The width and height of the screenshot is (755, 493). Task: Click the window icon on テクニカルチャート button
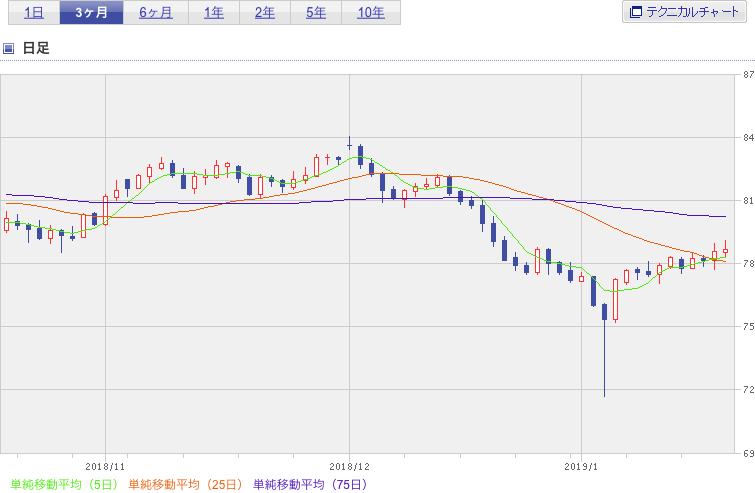[x=636, y=12]
